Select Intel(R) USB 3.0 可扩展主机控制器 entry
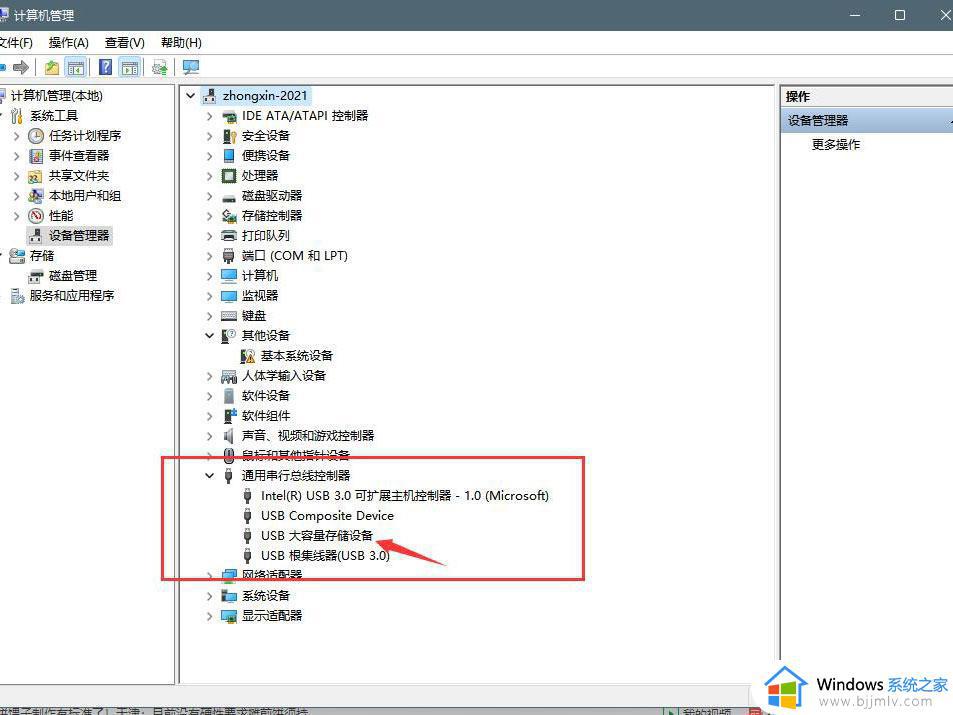 (405, 496)
